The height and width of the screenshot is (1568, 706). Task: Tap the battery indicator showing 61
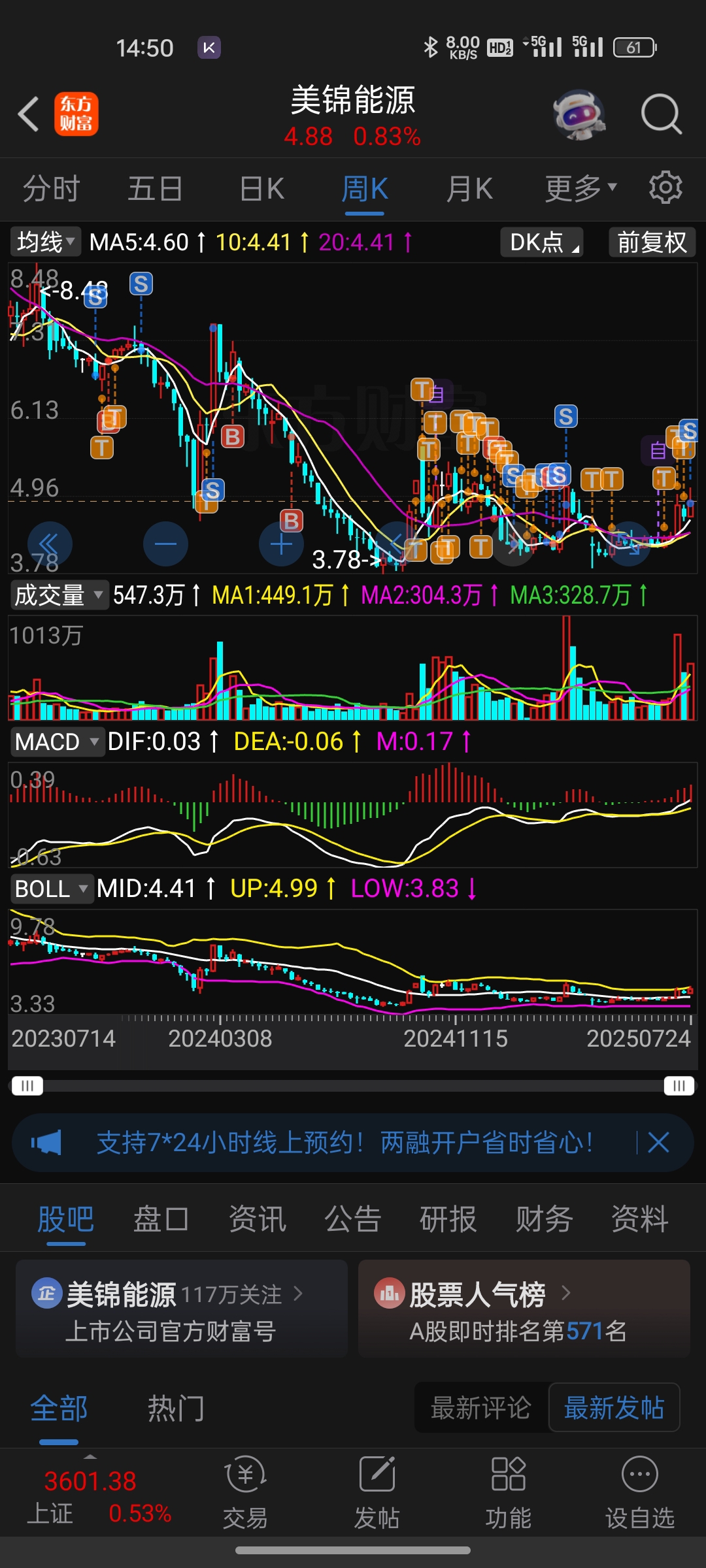coord(635,48)
